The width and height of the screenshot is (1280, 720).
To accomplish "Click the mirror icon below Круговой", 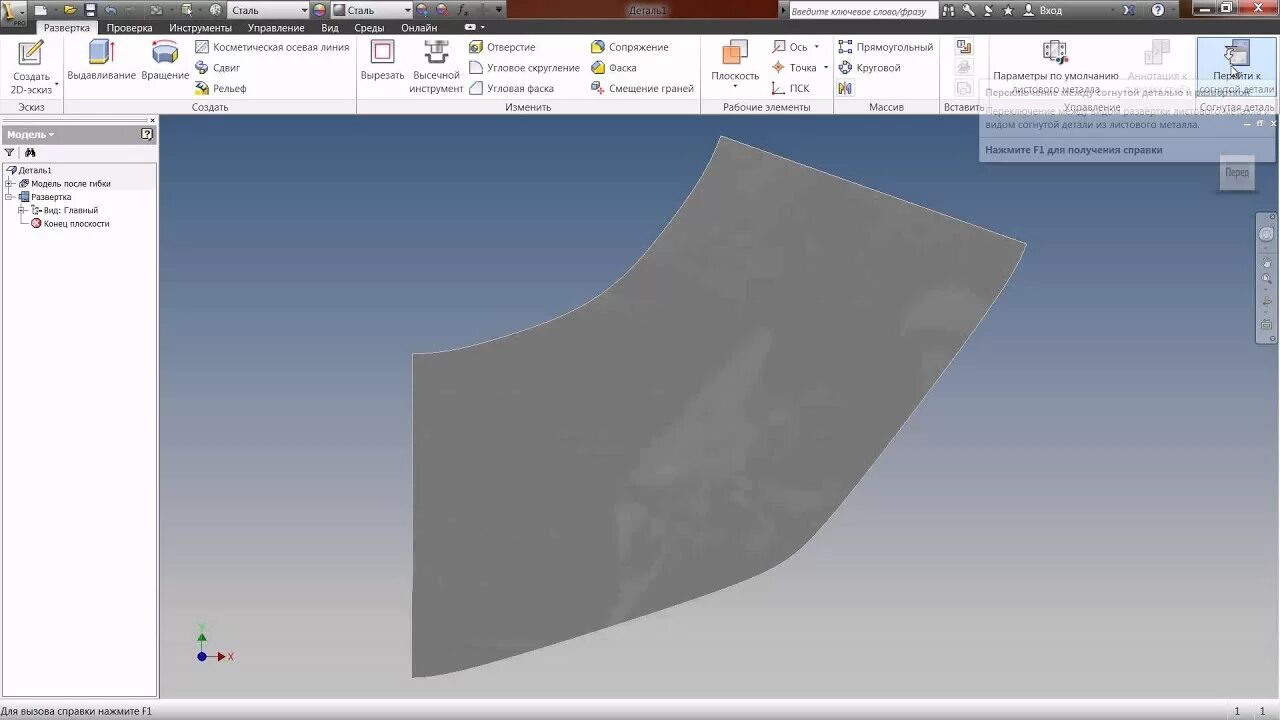I will 846,88.
